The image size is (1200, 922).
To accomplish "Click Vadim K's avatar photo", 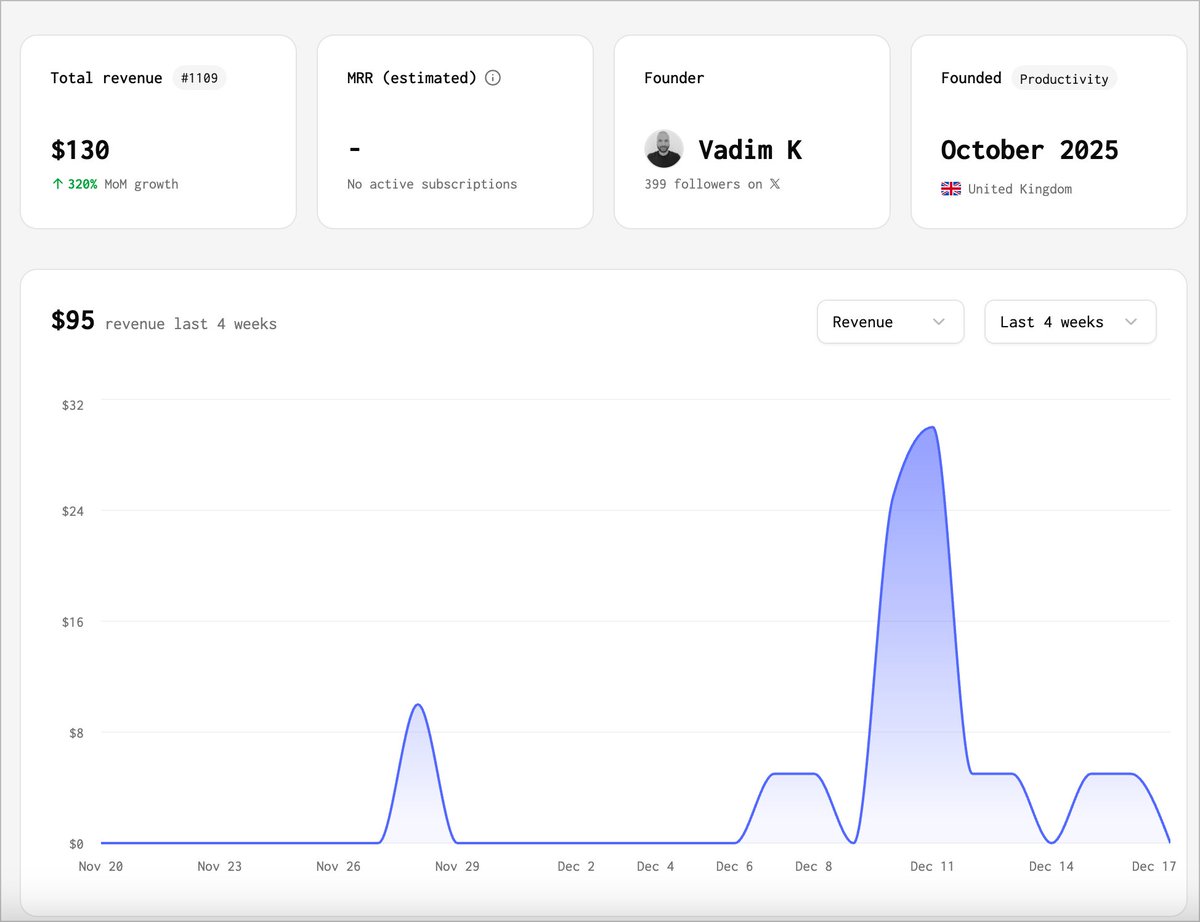I will point(664,149).
